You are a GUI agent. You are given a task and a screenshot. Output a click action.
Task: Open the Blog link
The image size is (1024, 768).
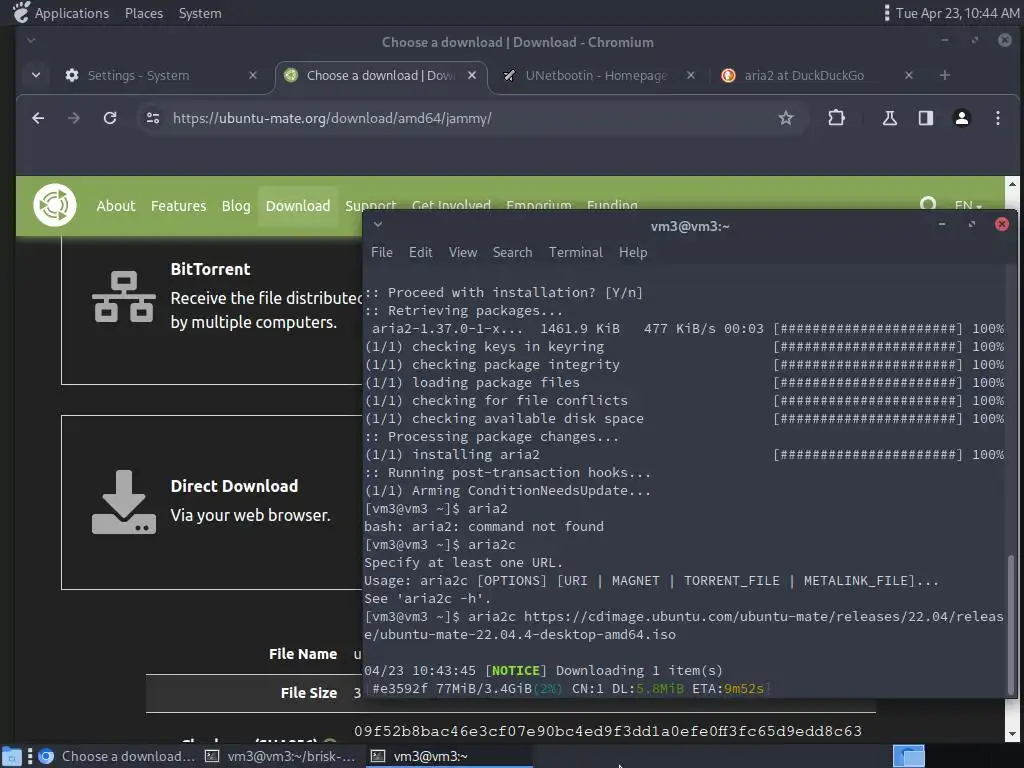236,206
